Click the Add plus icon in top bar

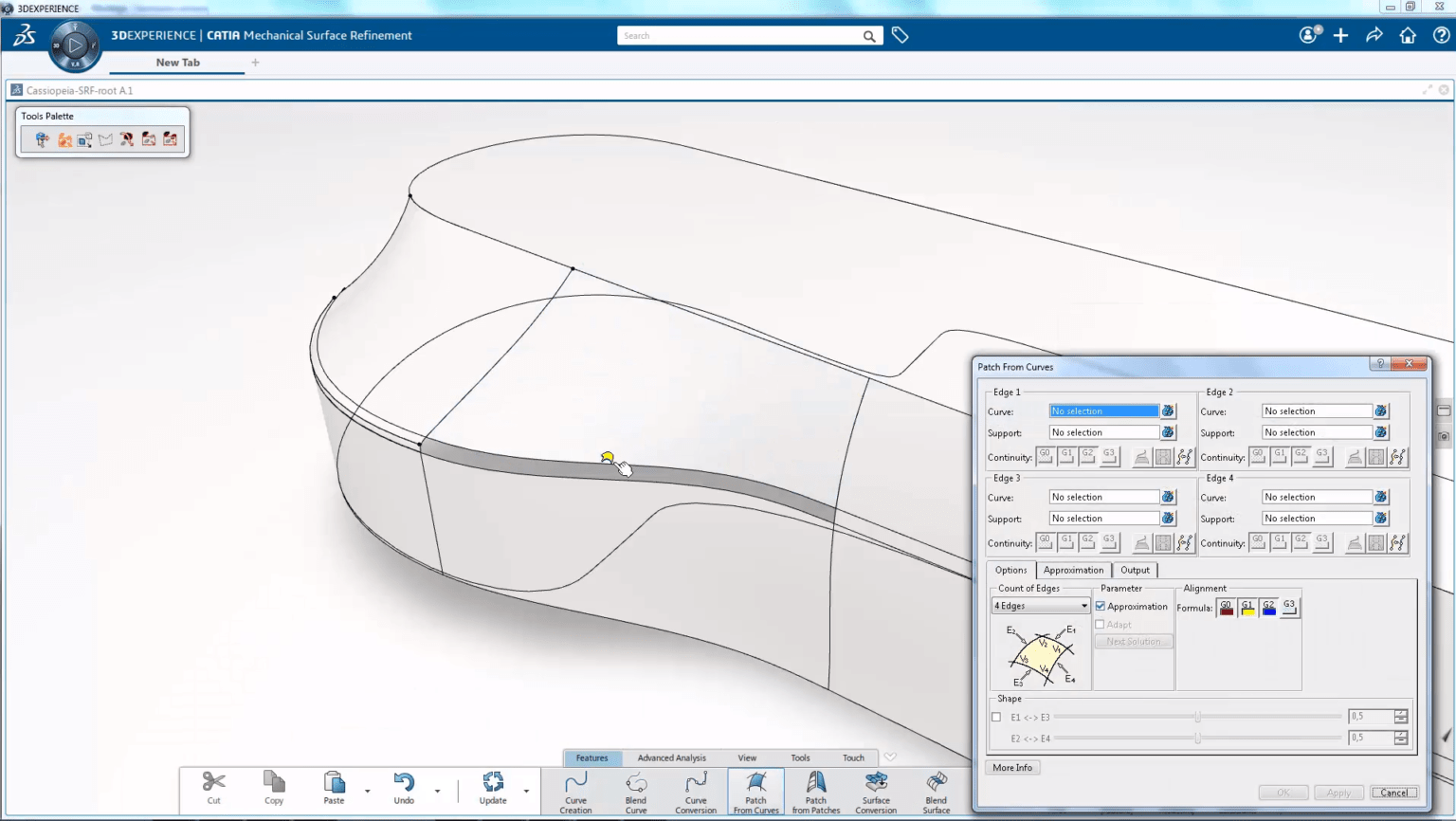pos(1340,35)
